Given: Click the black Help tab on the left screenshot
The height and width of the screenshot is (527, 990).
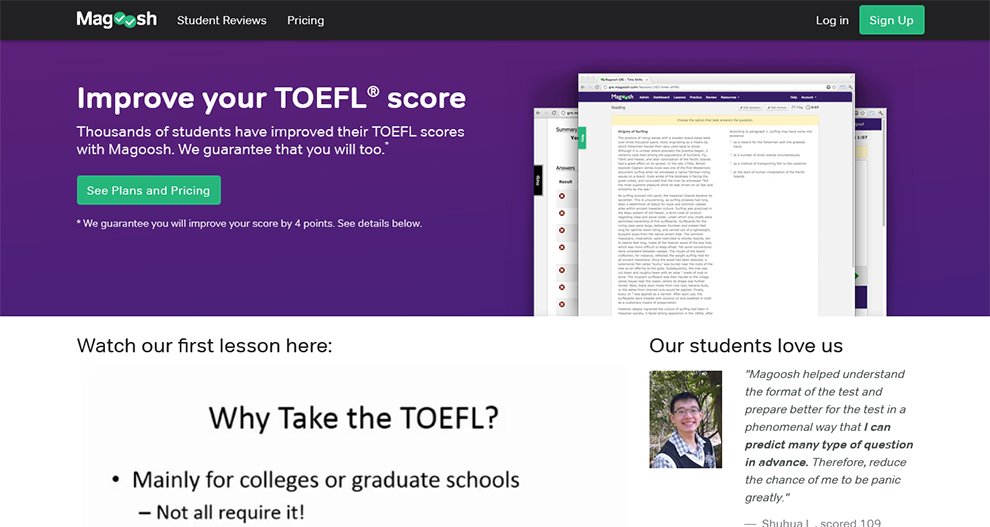Looking at the screenshot, I should pos(538,180).
